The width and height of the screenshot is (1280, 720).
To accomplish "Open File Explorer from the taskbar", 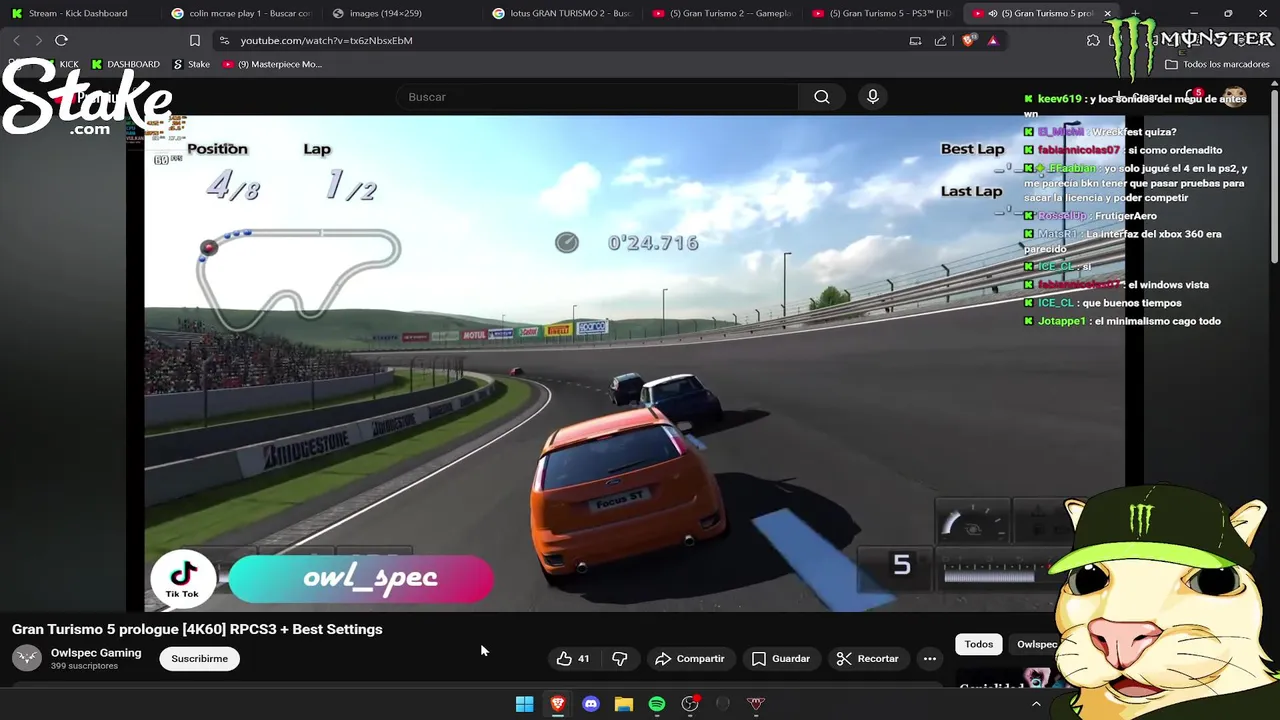I will [624, 704].
